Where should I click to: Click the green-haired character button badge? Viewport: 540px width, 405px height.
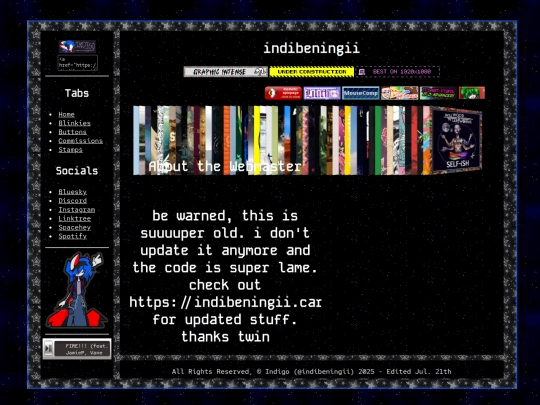(x=472, y=93)
